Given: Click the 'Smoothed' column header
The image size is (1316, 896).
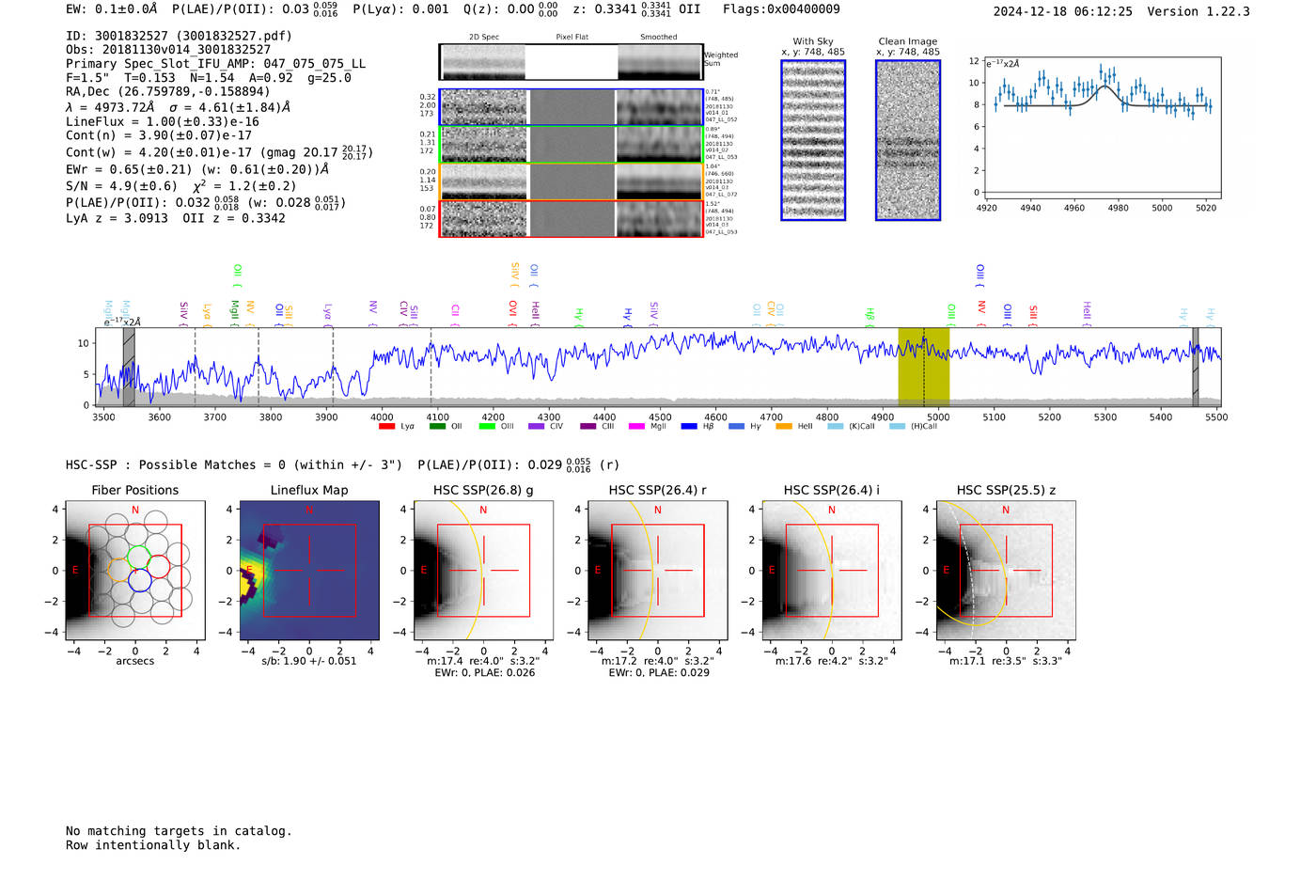Looking at the screenshot, I should pyautogui.click(x=659, y=37).
